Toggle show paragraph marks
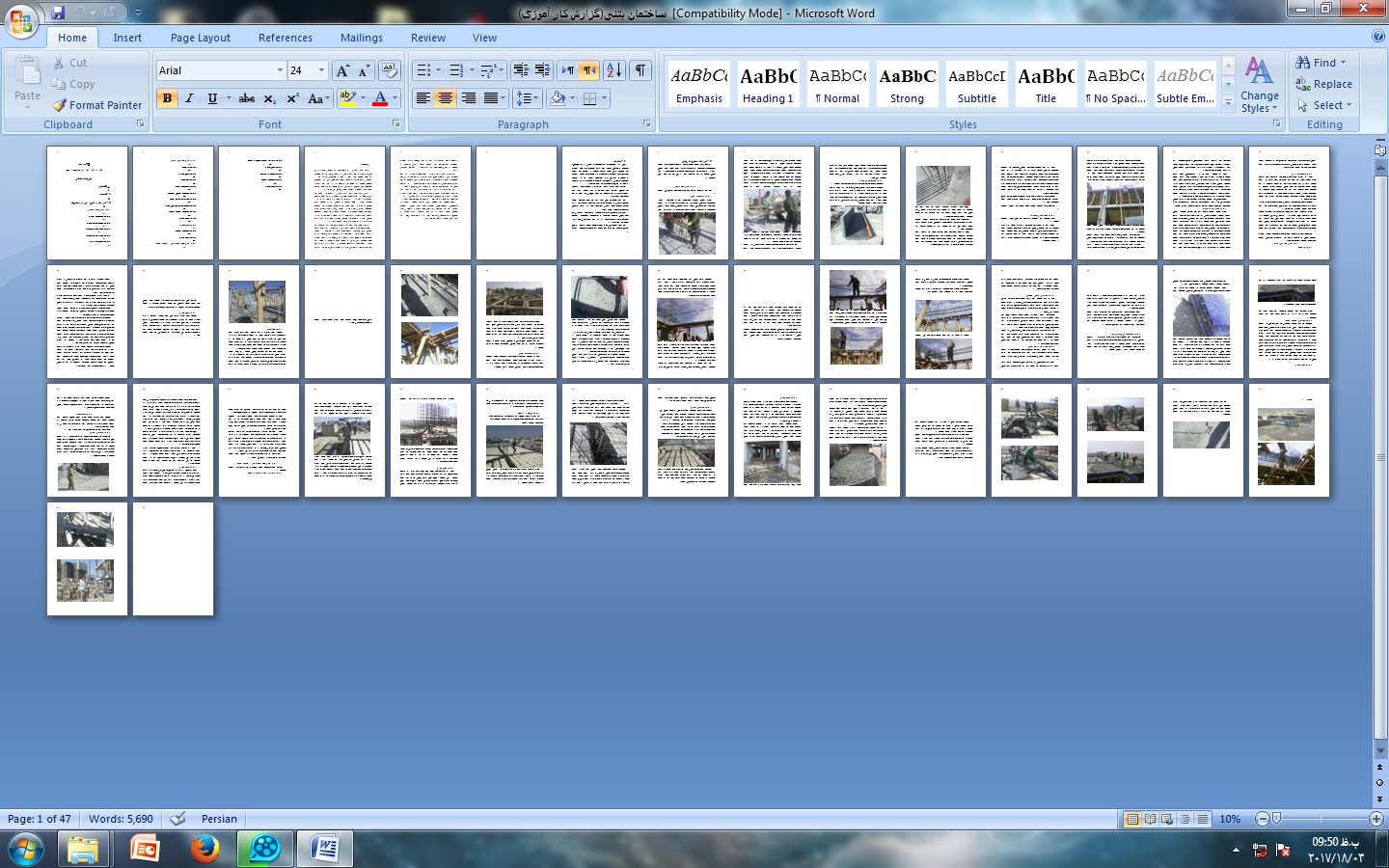Screen dimensions: 1389x868 640,70
